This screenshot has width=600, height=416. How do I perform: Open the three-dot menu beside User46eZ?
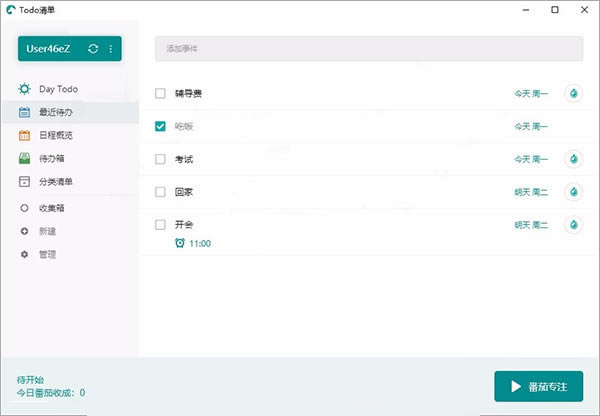(x=111, y=49)
